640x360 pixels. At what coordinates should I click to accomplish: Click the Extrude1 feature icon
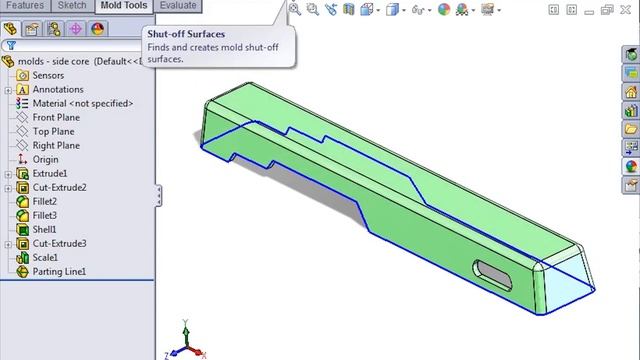pos(22,173)
